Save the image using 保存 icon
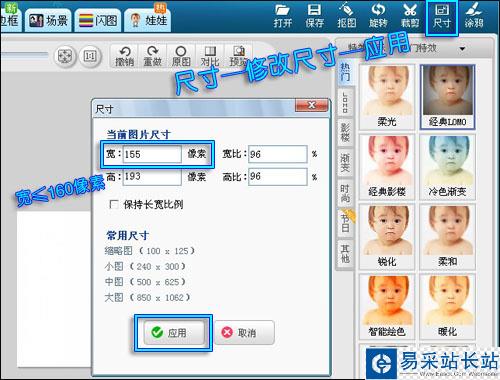500x380 pixels. [x=315, y=16]
